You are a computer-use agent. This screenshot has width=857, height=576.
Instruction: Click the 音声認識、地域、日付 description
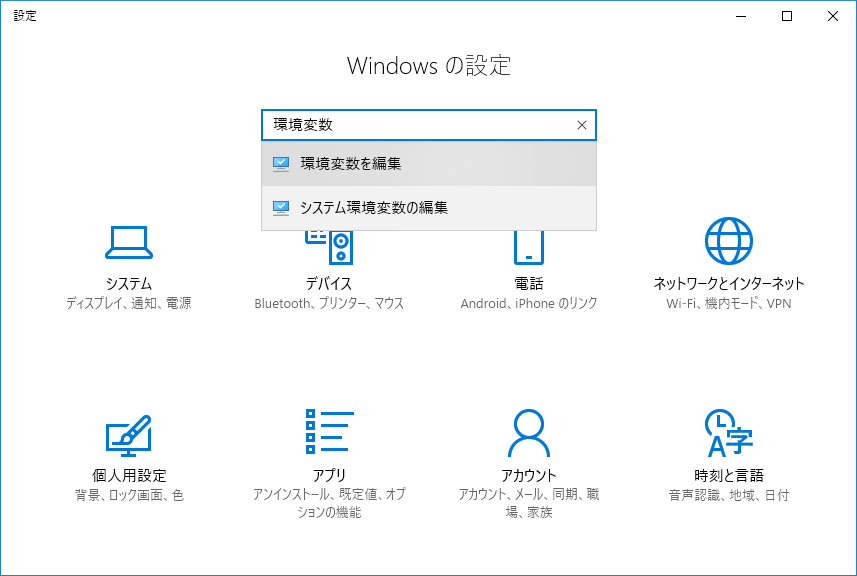pyautogui.click(x=729, y=495)
